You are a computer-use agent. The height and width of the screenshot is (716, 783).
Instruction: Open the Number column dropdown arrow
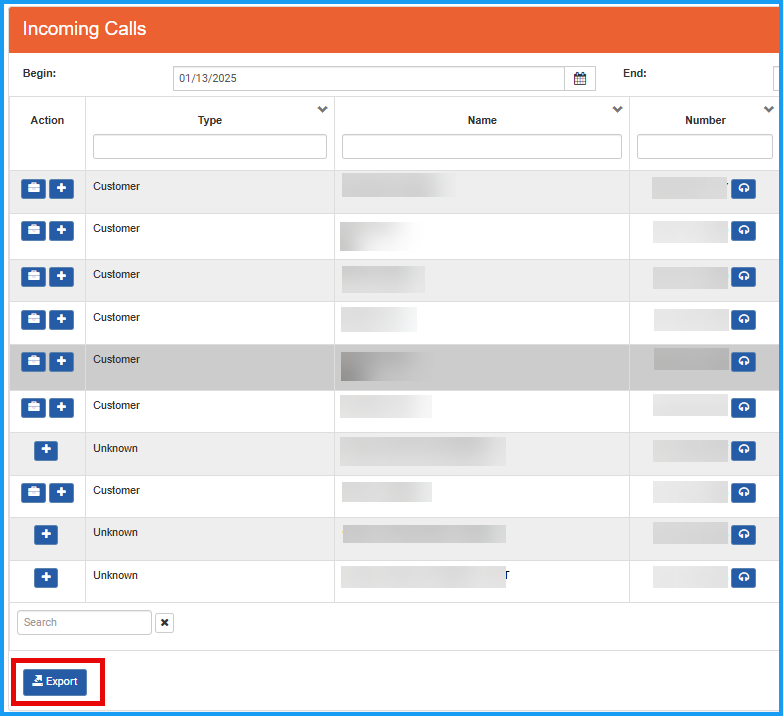tap(768, 109)
